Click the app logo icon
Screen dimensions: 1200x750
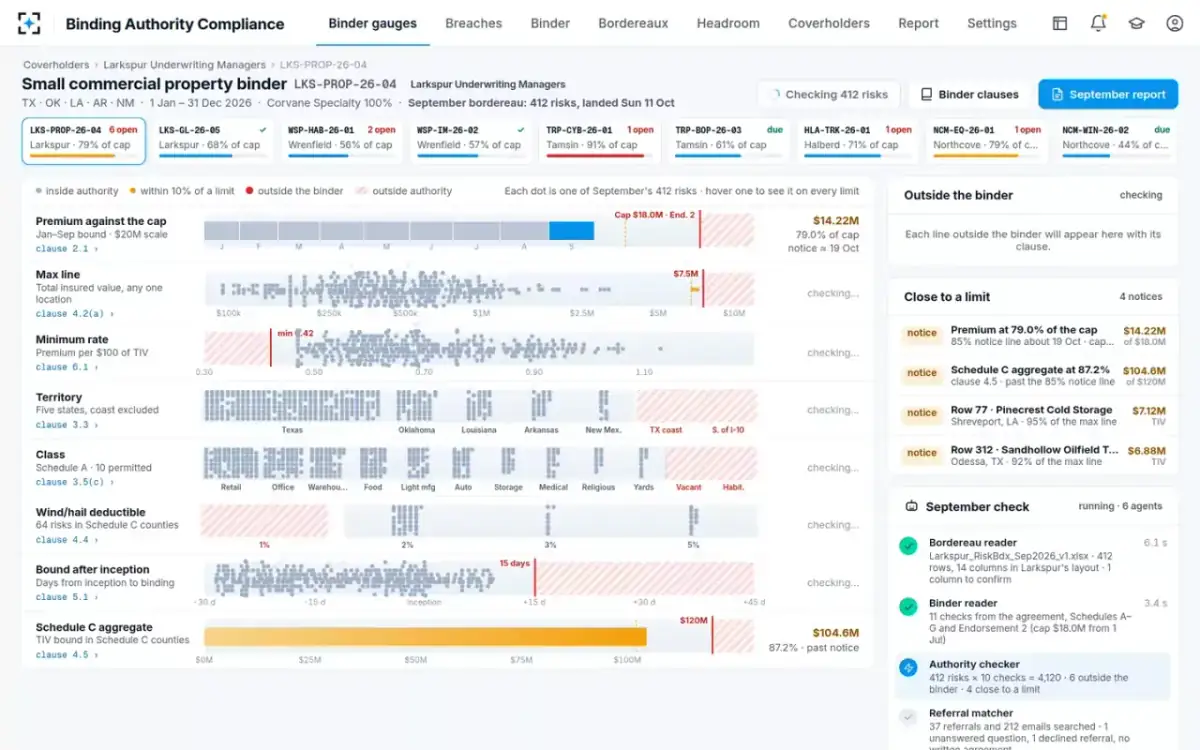[29, 23]
